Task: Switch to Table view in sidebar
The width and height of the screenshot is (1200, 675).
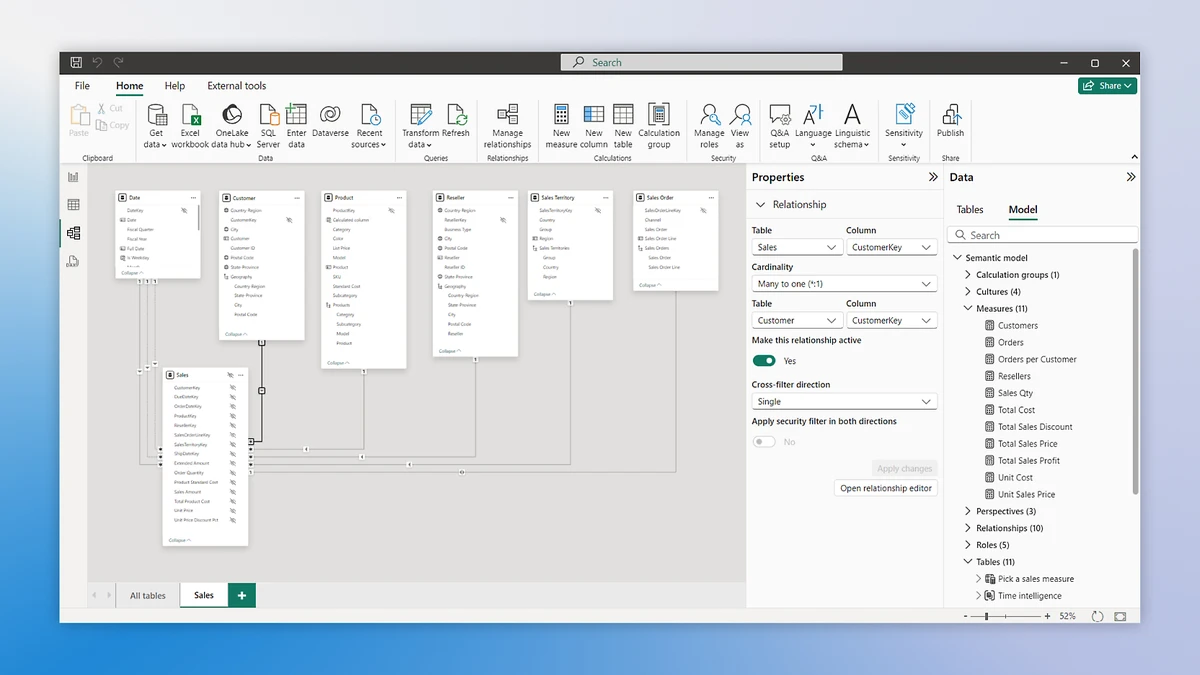Action: [73, 205]
